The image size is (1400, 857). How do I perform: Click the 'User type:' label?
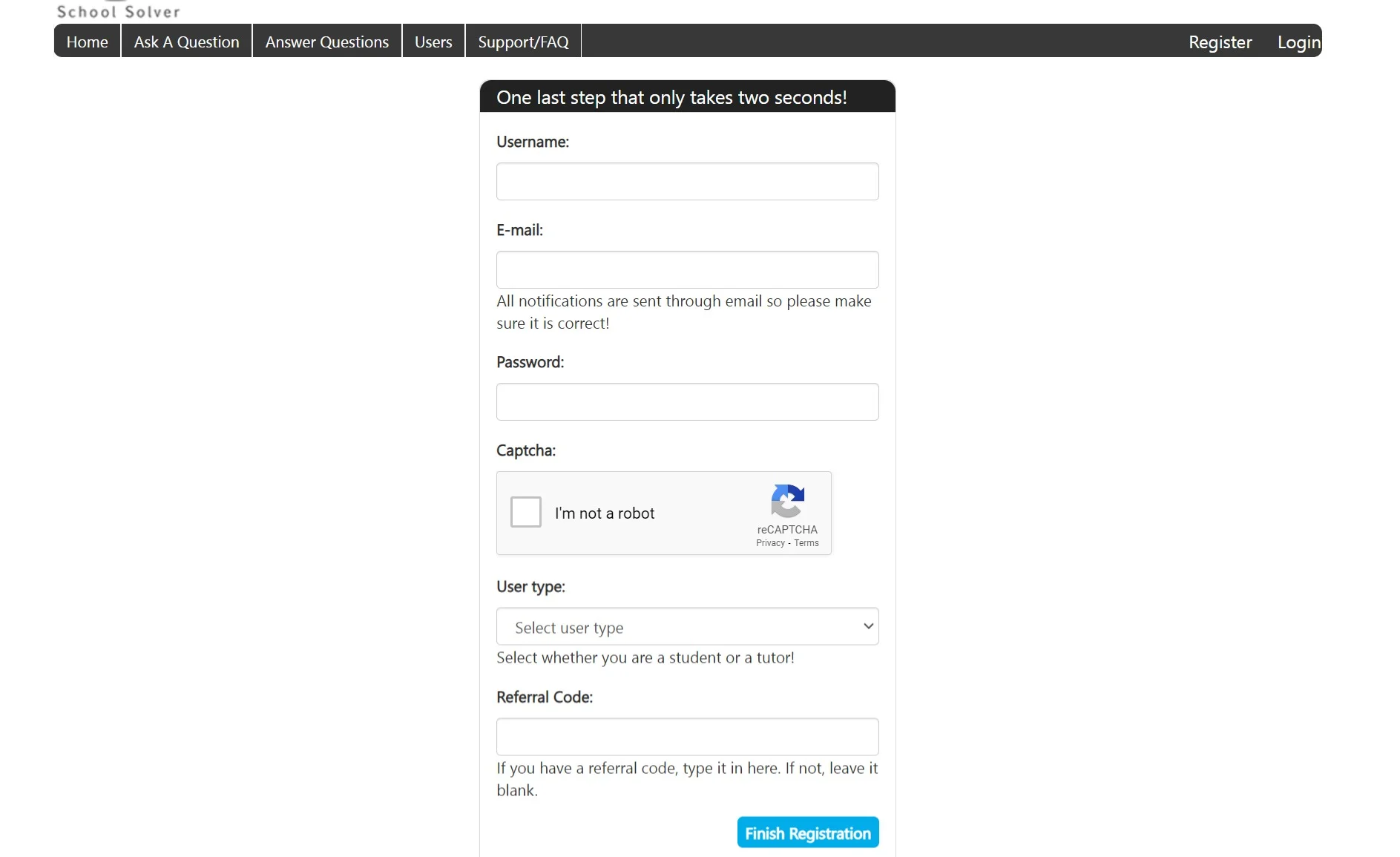pos(530,587)
